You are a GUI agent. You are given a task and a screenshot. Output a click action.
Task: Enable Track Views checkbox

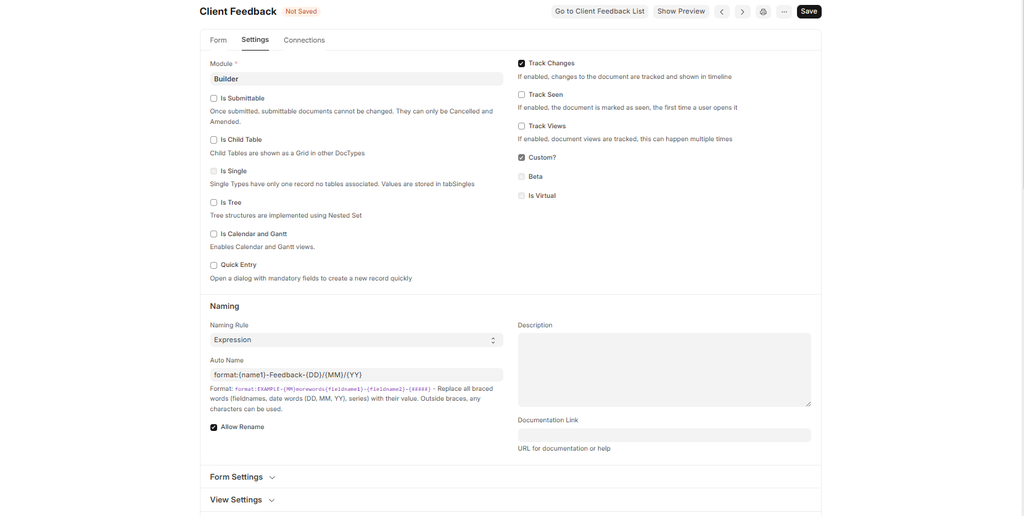pyautogui.click(x=521, y=126)
